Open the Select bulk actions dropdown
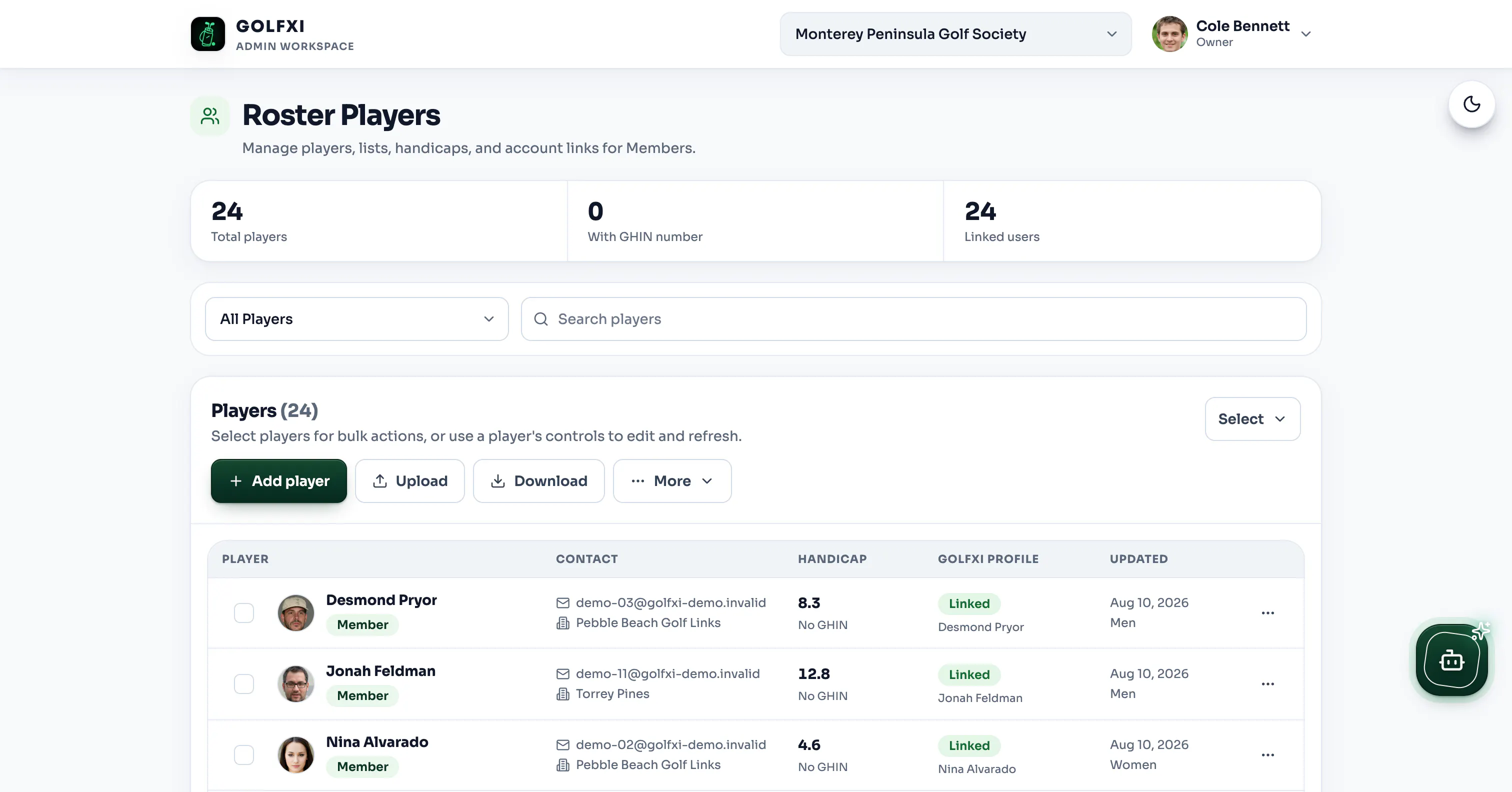Viewport: 1512px width, 792px height. click(x=1252, y=419)
